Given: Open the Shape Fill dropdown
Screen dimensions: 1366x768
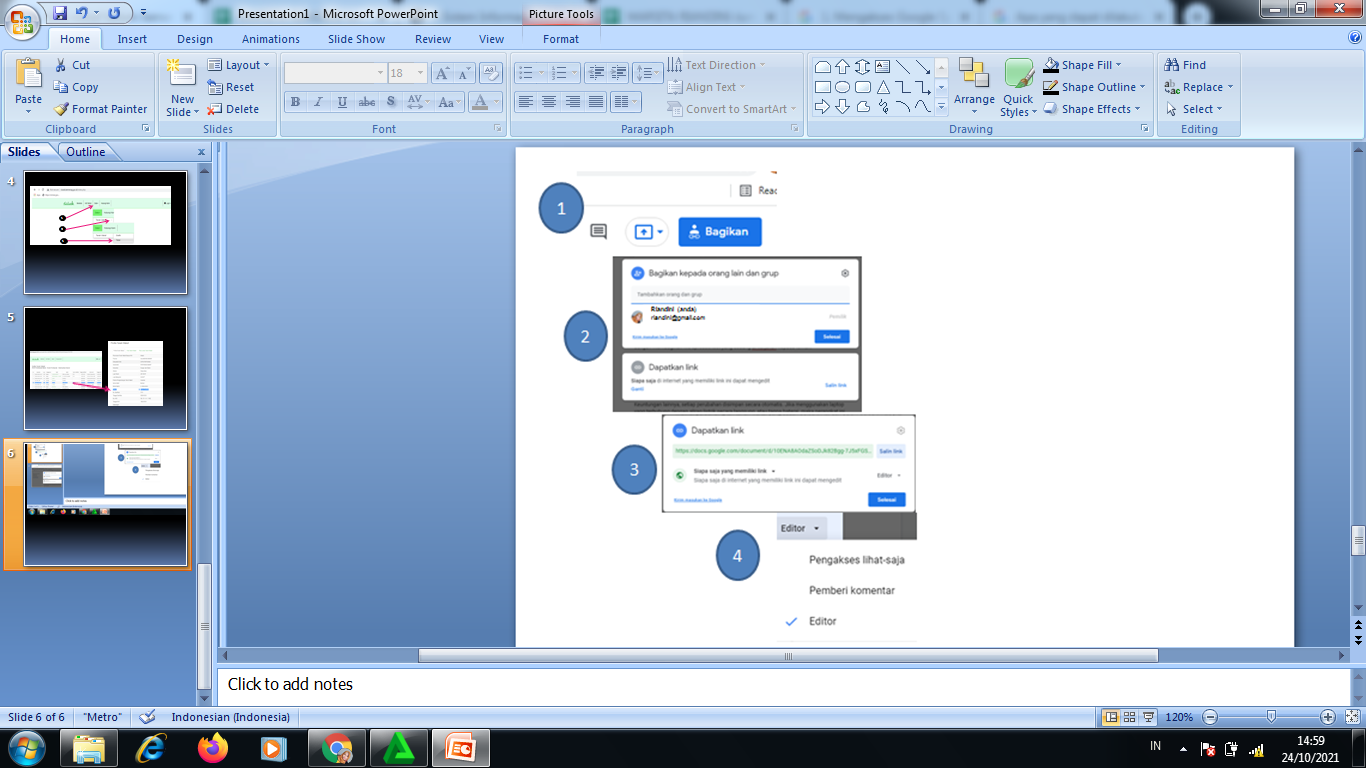Looking at the screenshot, I should pos(1083,65).
